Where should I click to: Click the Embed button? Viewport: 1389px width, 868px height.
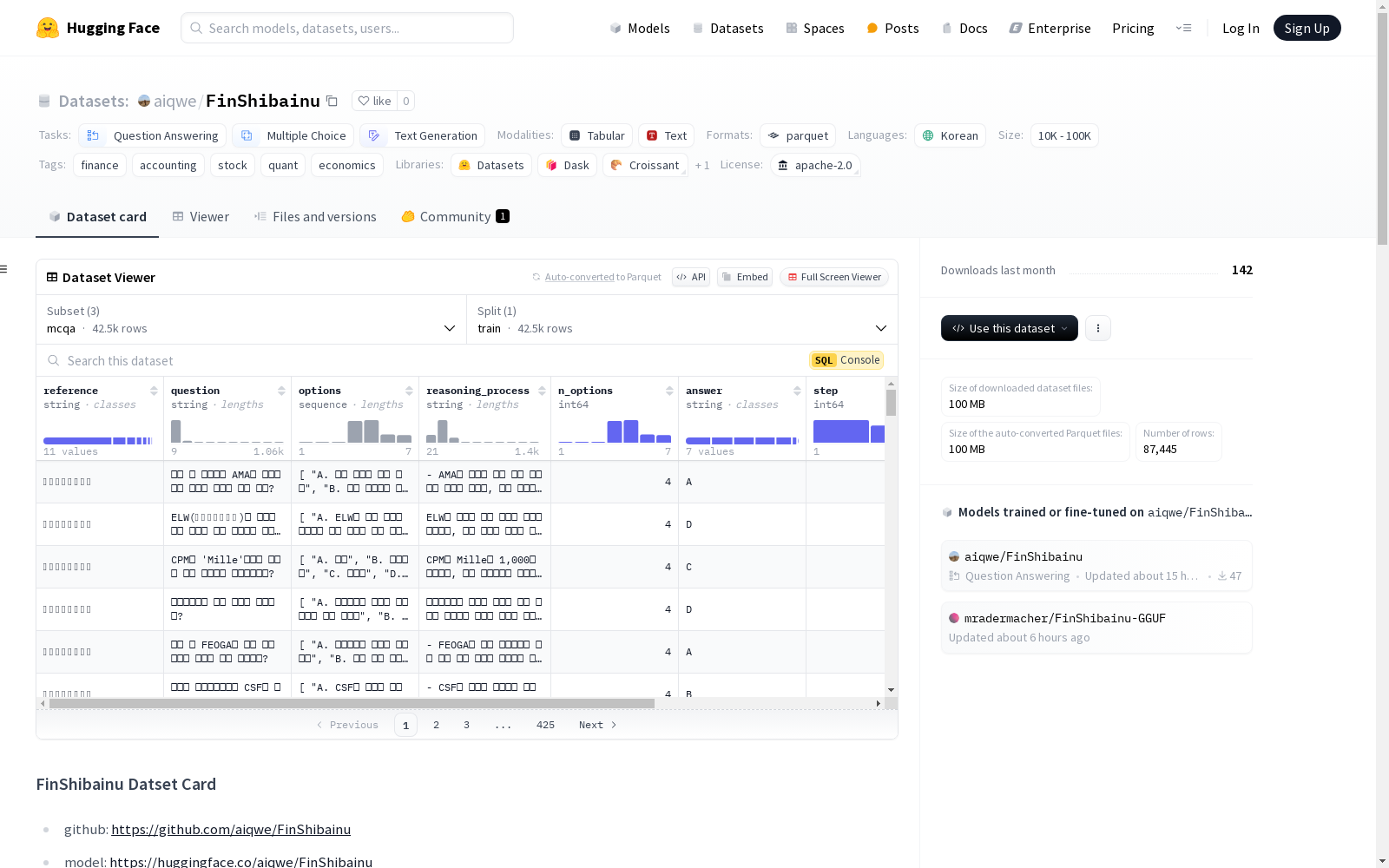pyautogui.click(x=745, y=277)
